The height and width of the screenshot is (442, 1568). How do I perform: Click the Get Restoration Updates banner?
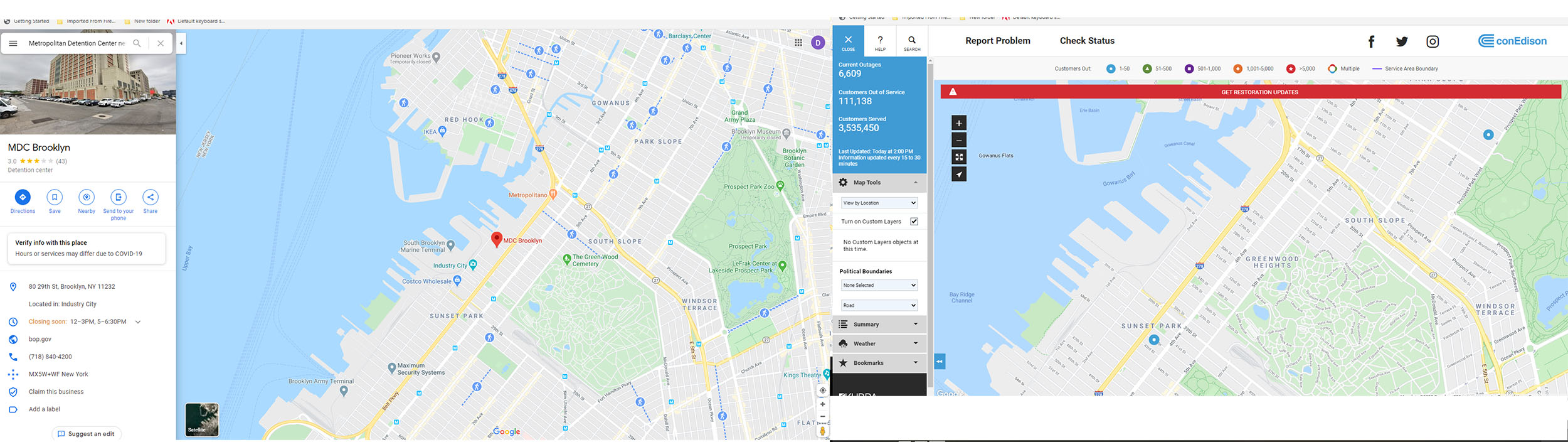[1250, 92]
